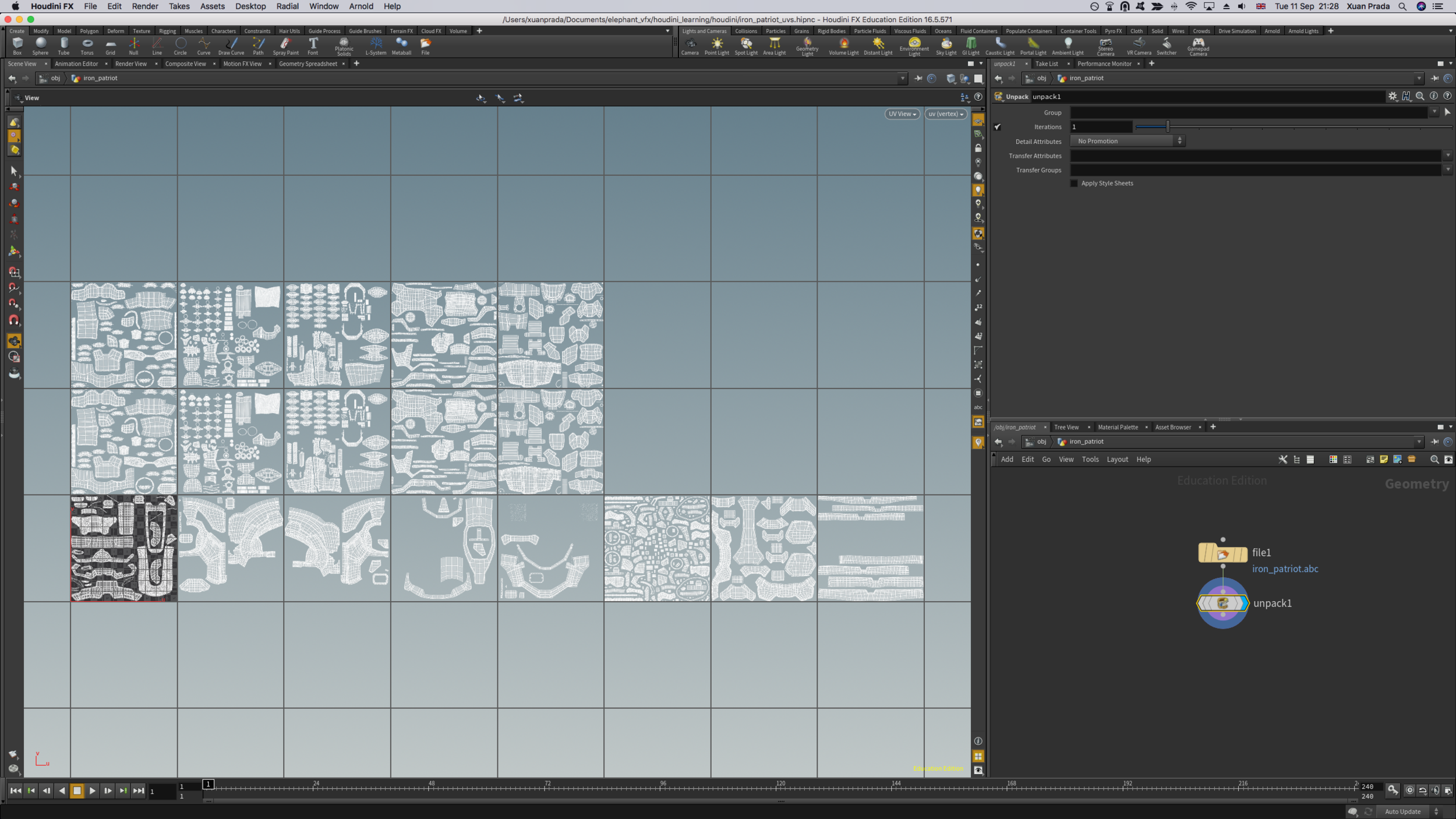Stop playback with the stop button
Viewport: 1456px width, 819px height.
[x=77, y=790]
